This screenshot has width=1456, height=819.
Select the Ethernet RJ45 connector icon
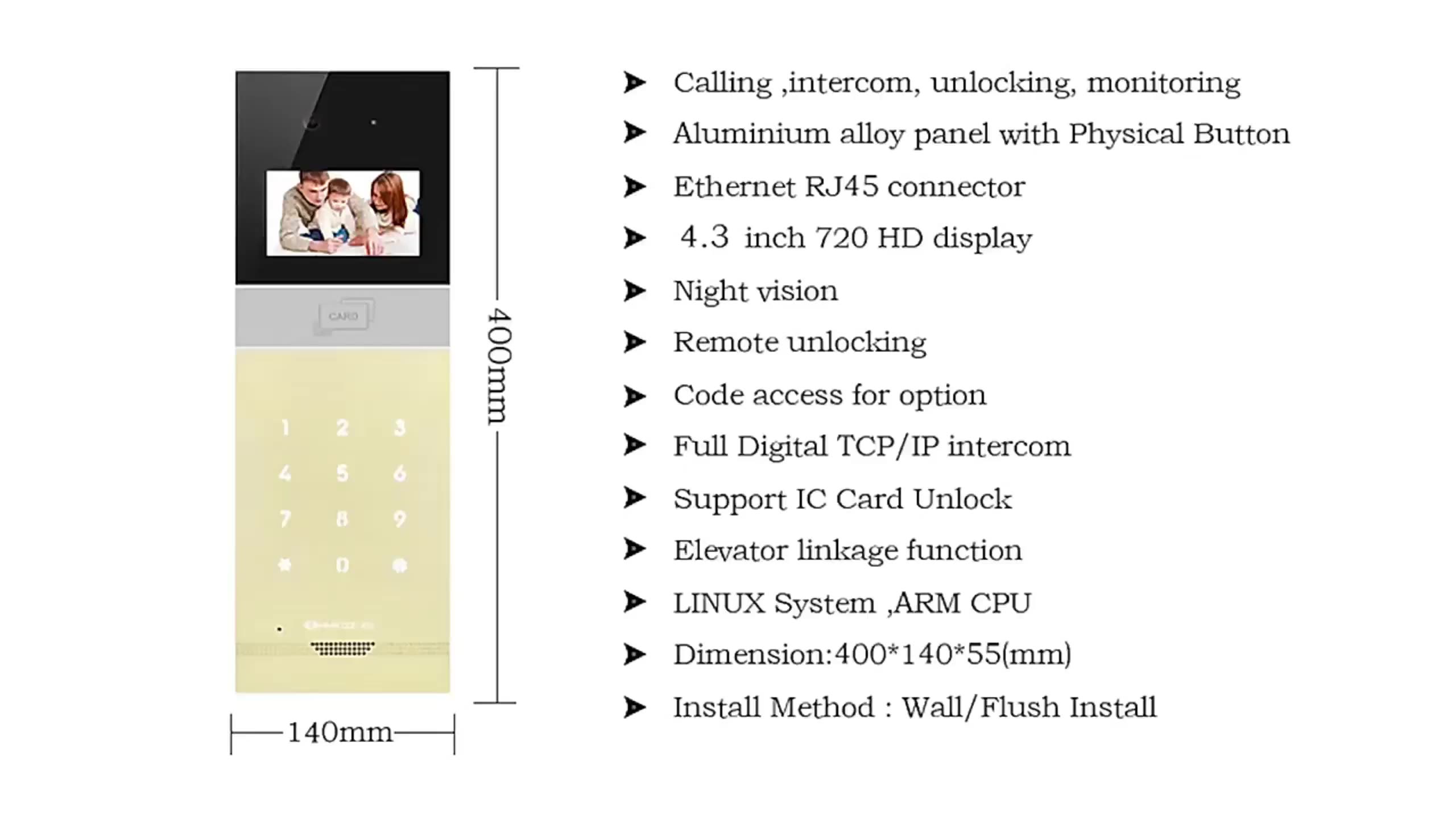(x=639, y=186)
